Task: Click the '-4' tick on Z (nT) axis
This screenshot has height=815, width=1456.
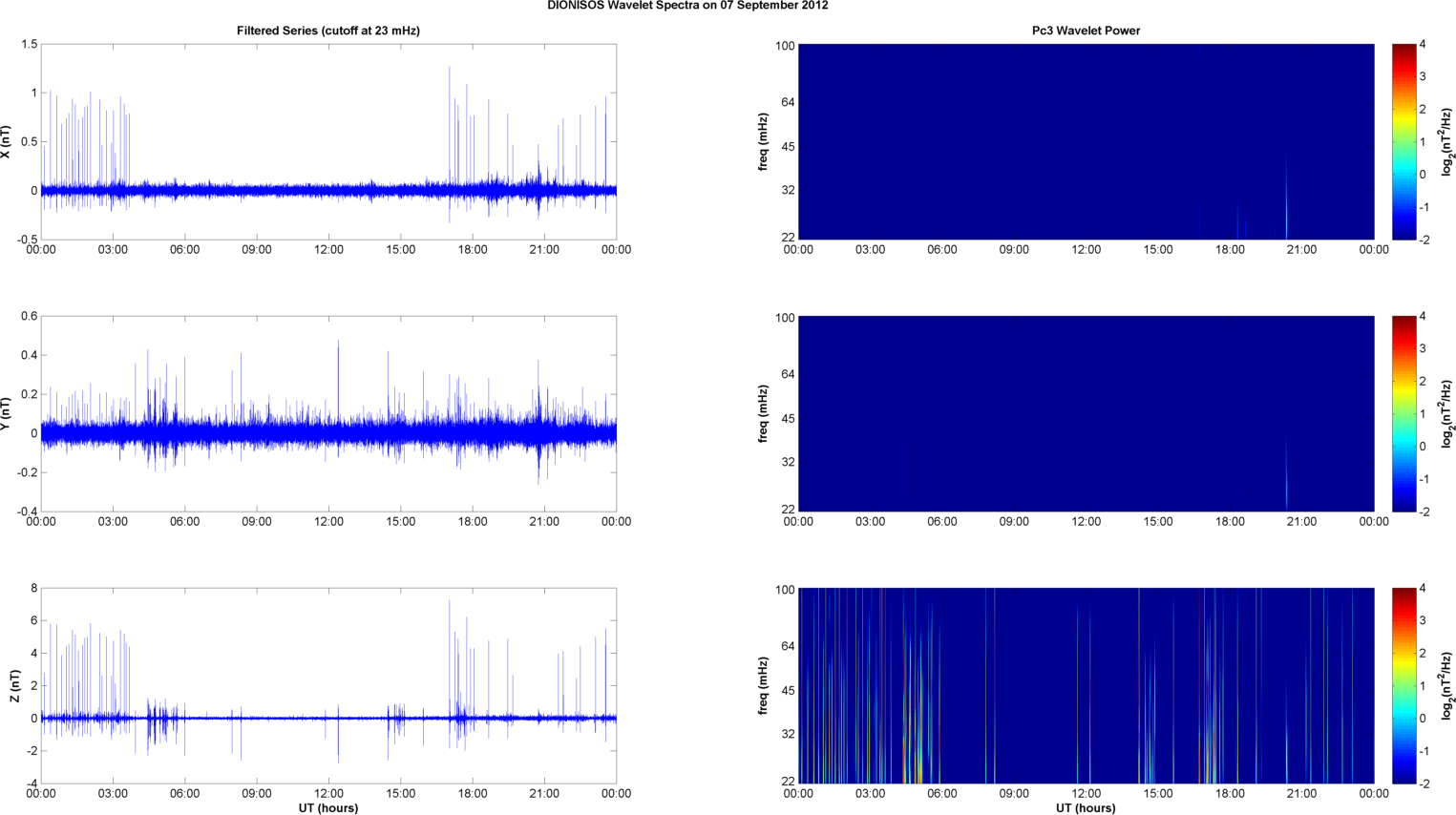Action: pyautogui.click(x=32, y=784)
